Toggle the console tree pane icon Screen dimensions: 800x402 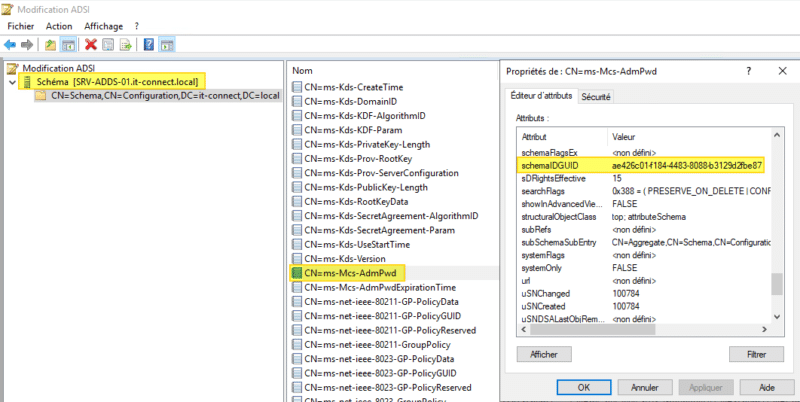tap(68, 45)
